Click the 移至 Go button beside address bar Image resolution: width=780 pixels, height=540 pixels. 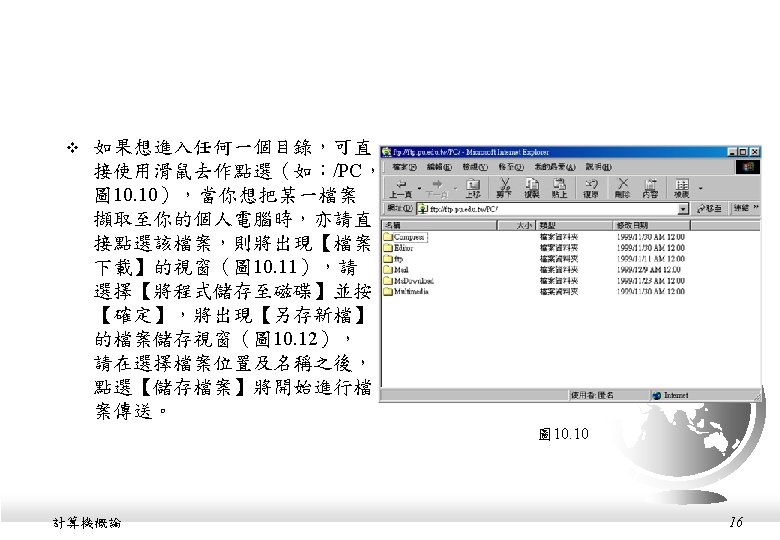point(710,208)
